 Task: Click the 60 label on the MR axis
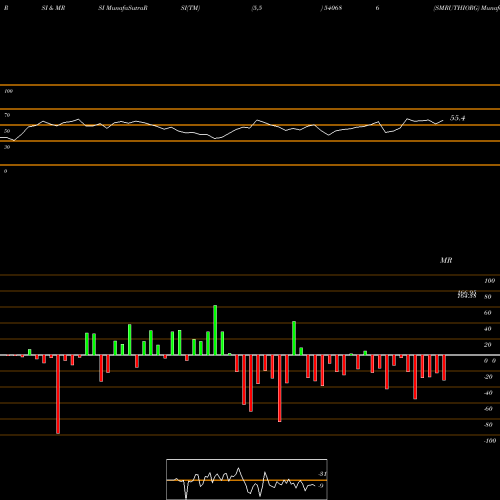(487, 313)
